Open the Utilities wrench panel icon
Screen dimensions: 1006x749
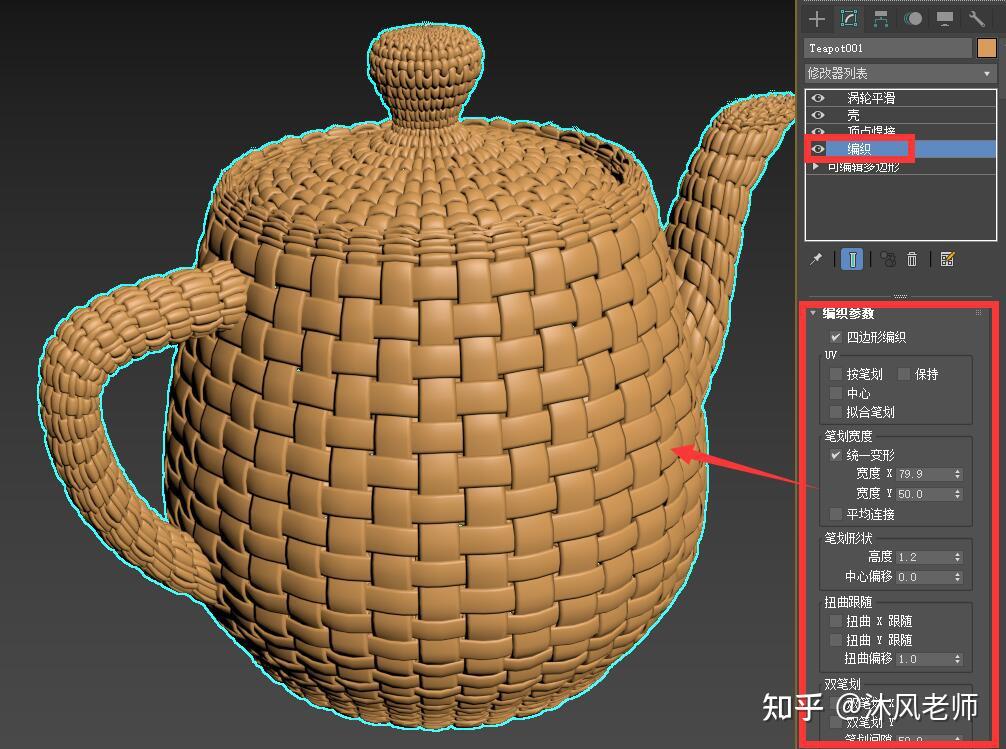point(976,19)
